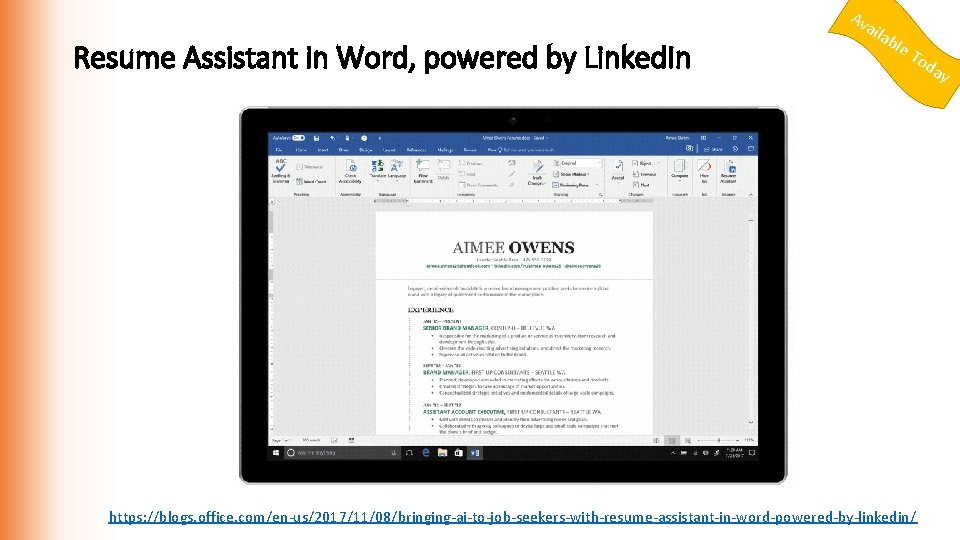960x540 pixels.
Task: Click the Reject change button
Action: pos(643,163)
